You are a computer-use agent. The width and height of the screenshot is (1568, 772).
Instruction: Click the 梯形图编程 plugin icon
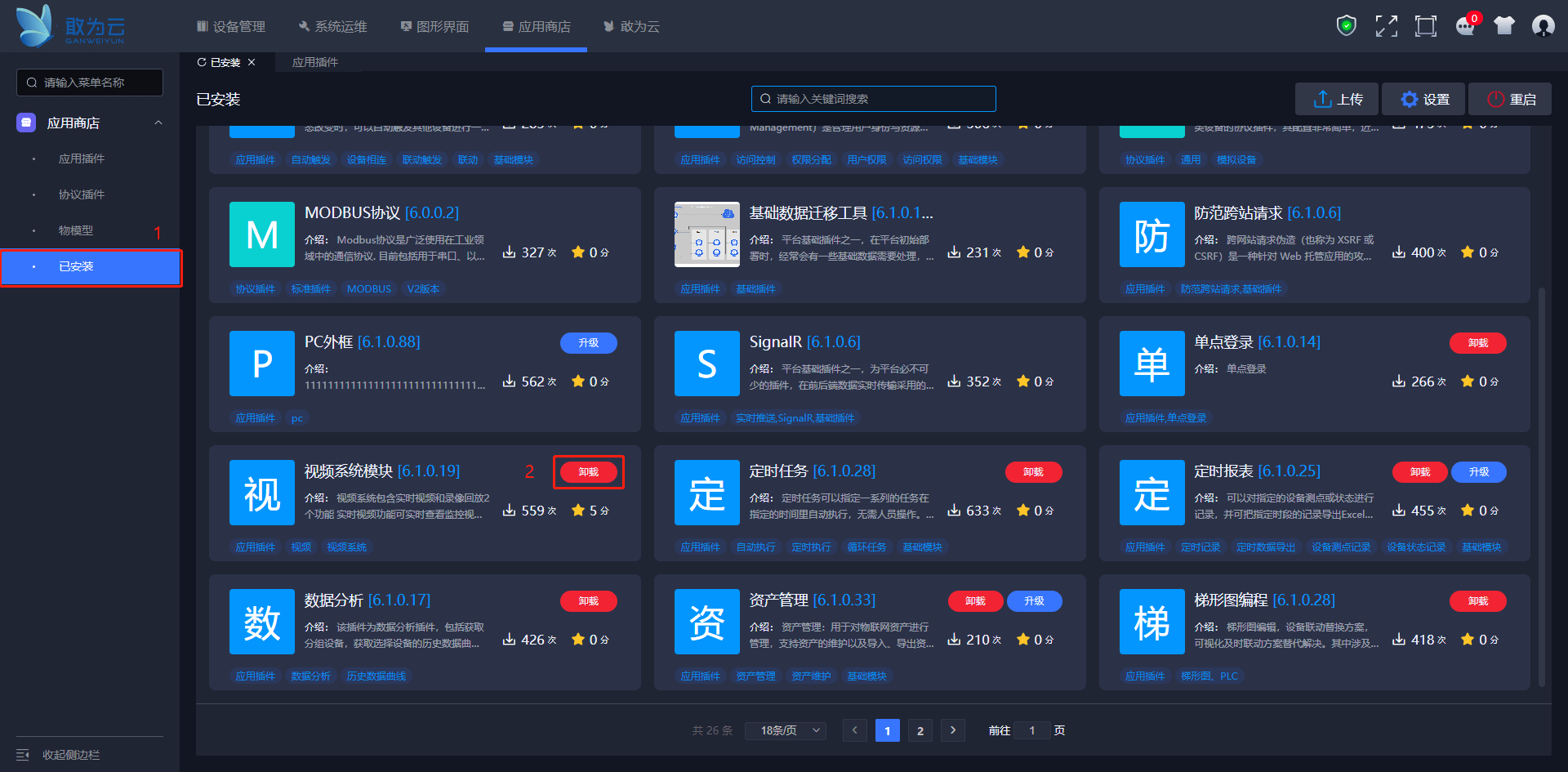(x=1151, y=622)
